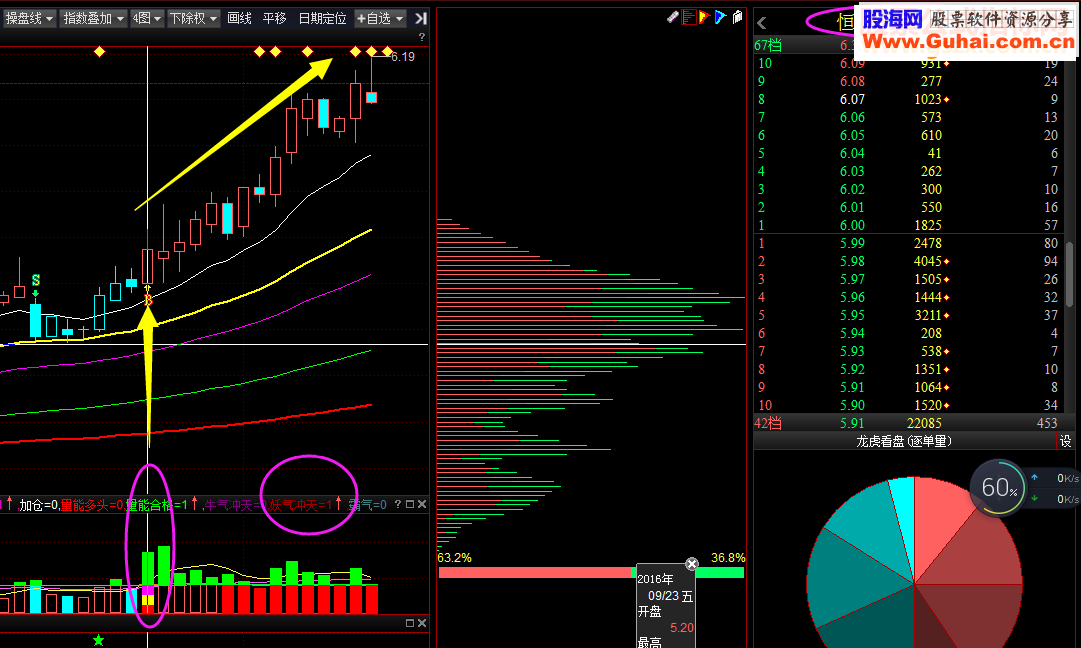Select the cyan-blue flame chip icon
Image resolution: width=1081 pixels, height=648 pixels.
click(720, 17)
